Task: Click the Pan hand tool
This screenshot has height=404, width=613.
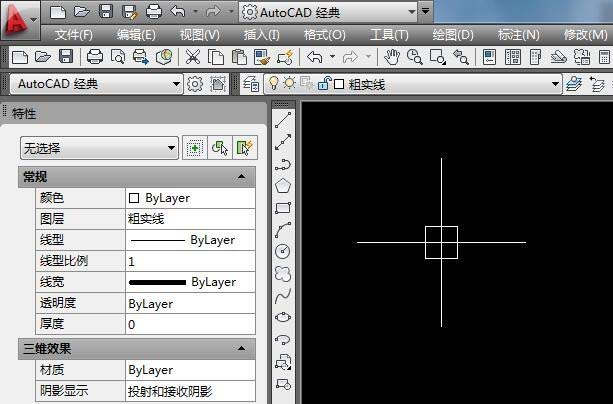Action: [391, 57]
